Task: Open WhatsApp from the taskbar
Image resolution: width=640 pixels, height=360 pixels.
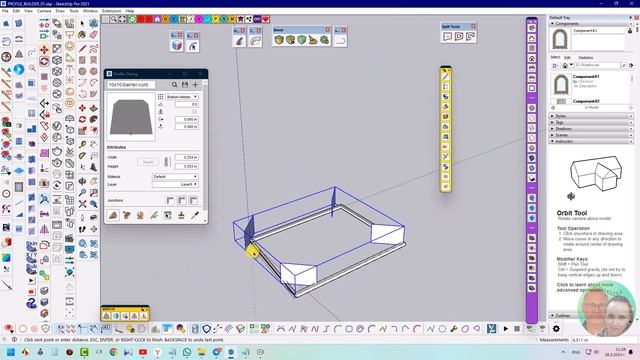Action: pyautogui.click(x=187, y=352)
